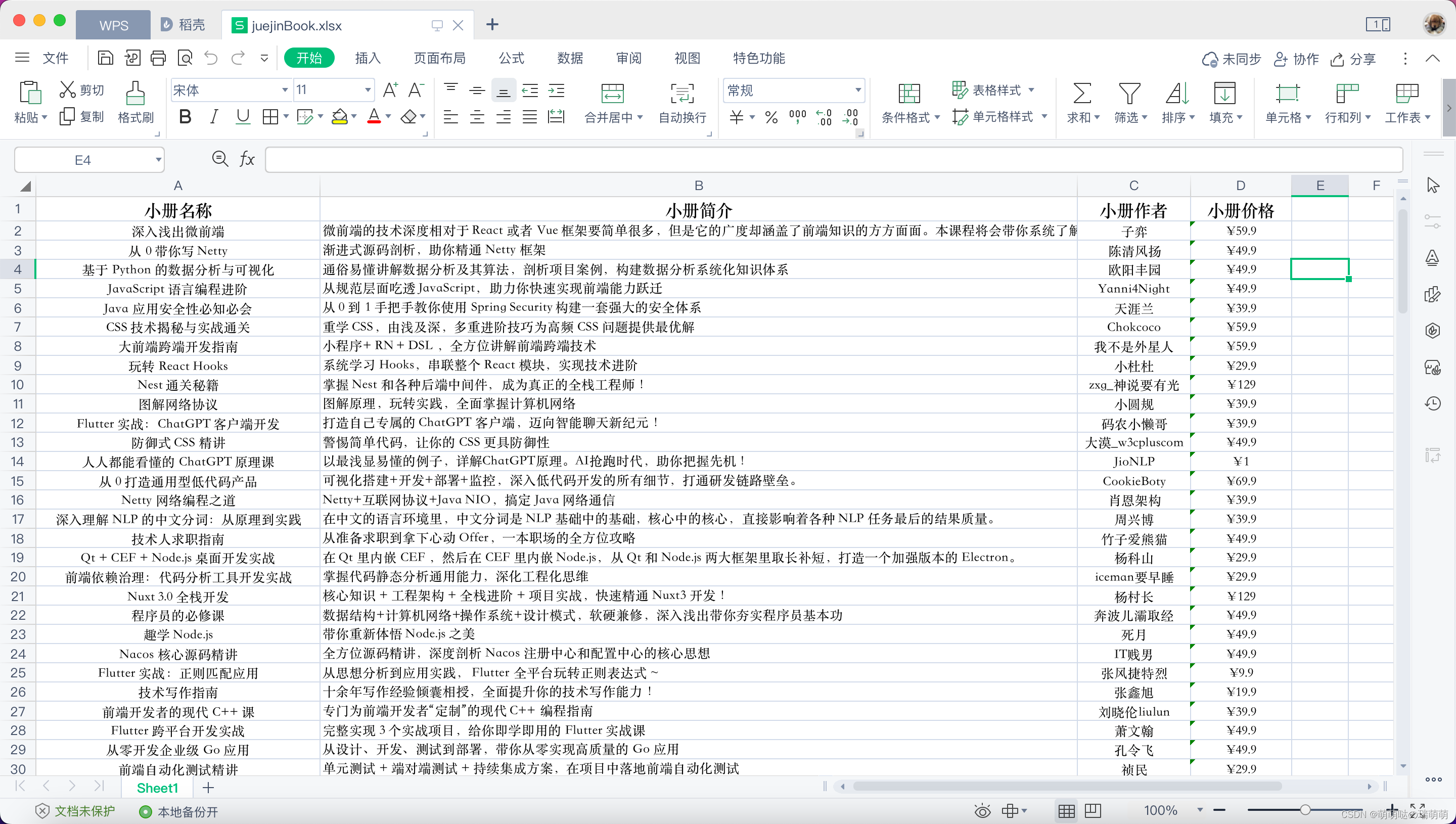Toggle italic formatting
1456x824 pixels.
point(214,117)
